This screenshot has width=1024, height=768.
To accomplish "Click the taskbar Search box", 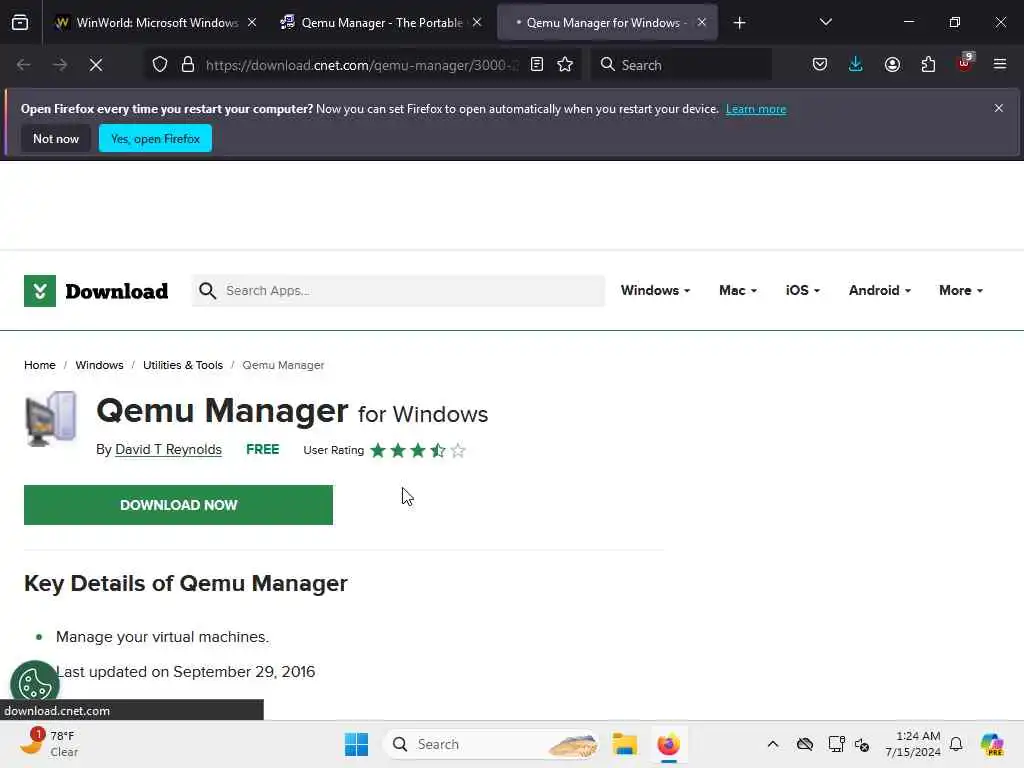I will pyautogui.click(x=492, y=744).
